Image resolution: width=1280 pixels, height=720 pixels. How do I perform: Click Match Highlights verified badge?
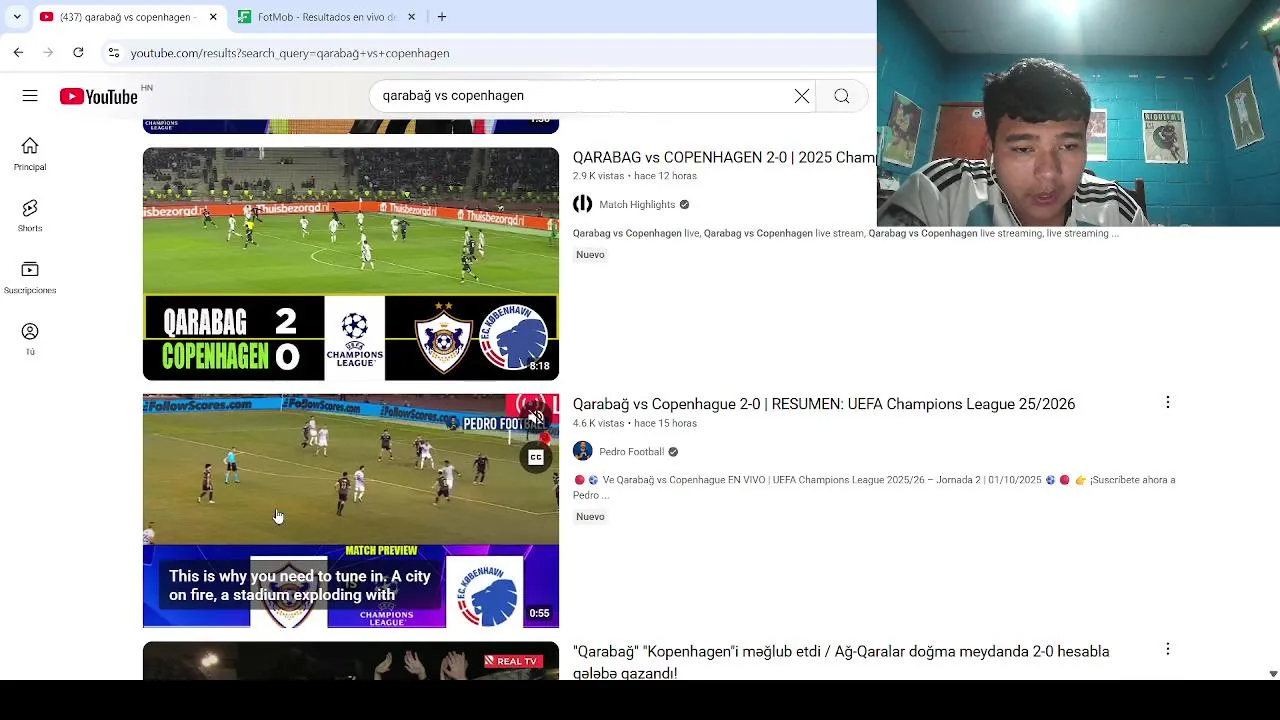pyautogui.click(x=684, y=204)
